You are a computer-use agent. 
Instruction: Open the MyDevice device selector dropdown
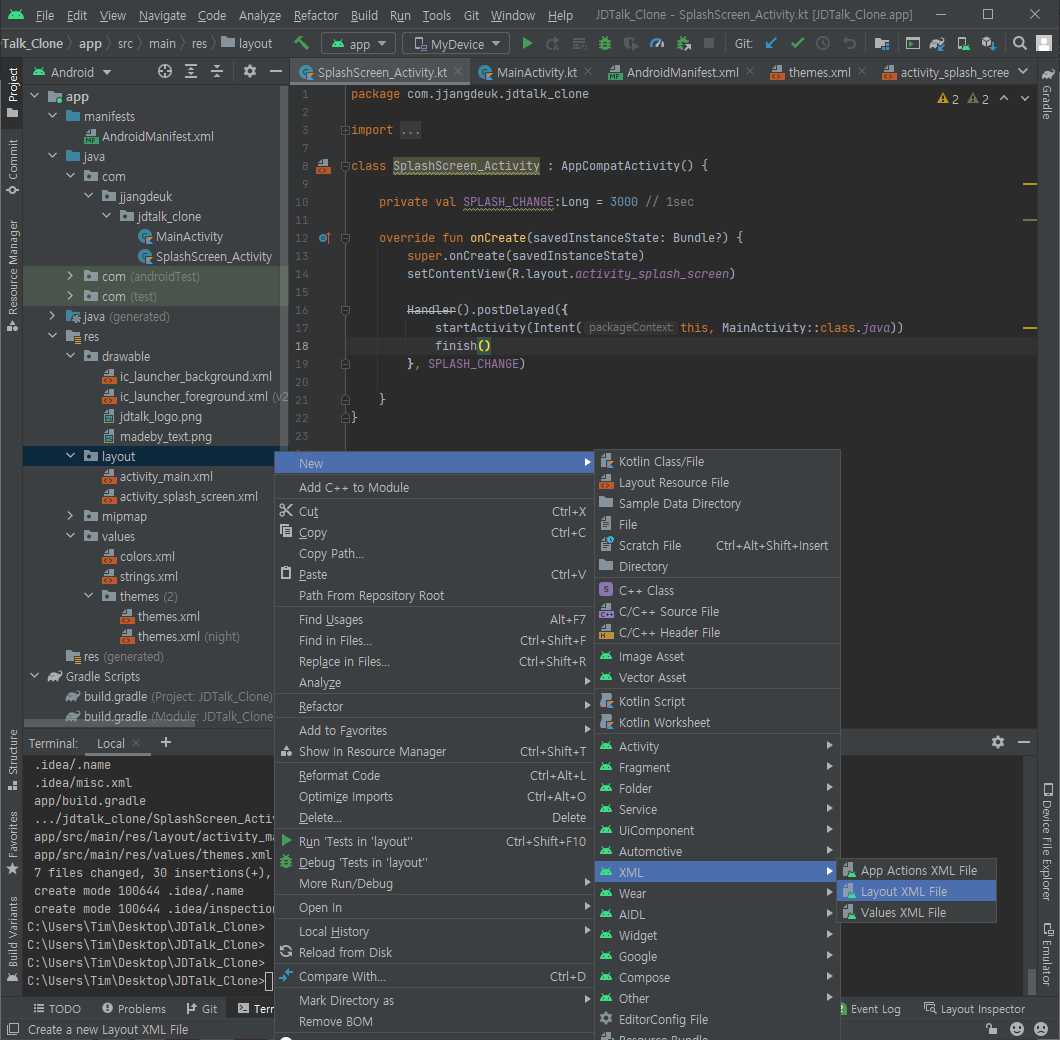(x=456, y=44)
